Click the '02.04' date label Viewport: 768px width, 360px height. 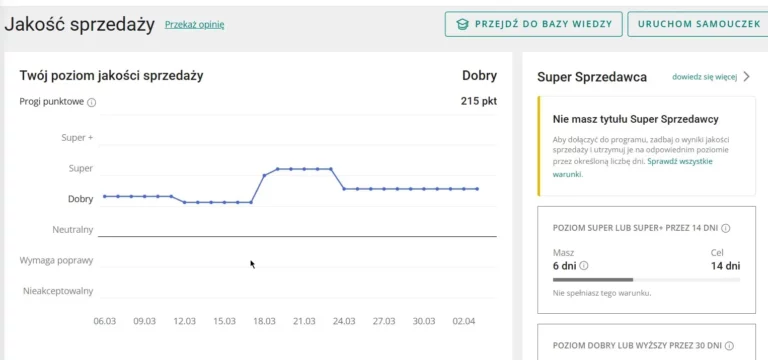[x=464, y=321]
